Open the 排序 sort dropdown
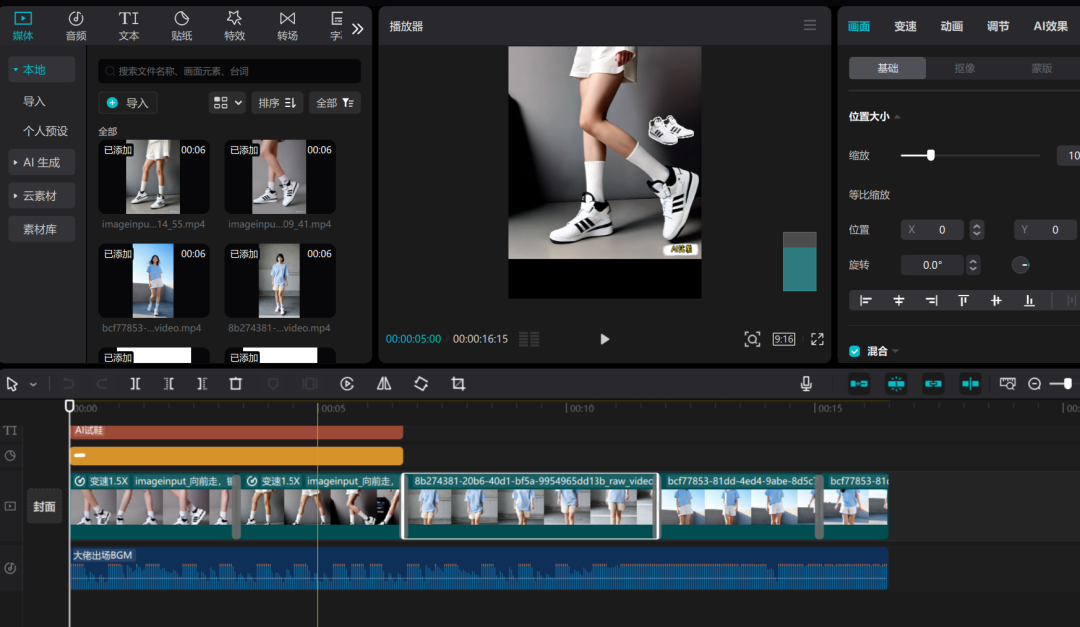The image size is (1080, 627). click(x=277, y=102)
